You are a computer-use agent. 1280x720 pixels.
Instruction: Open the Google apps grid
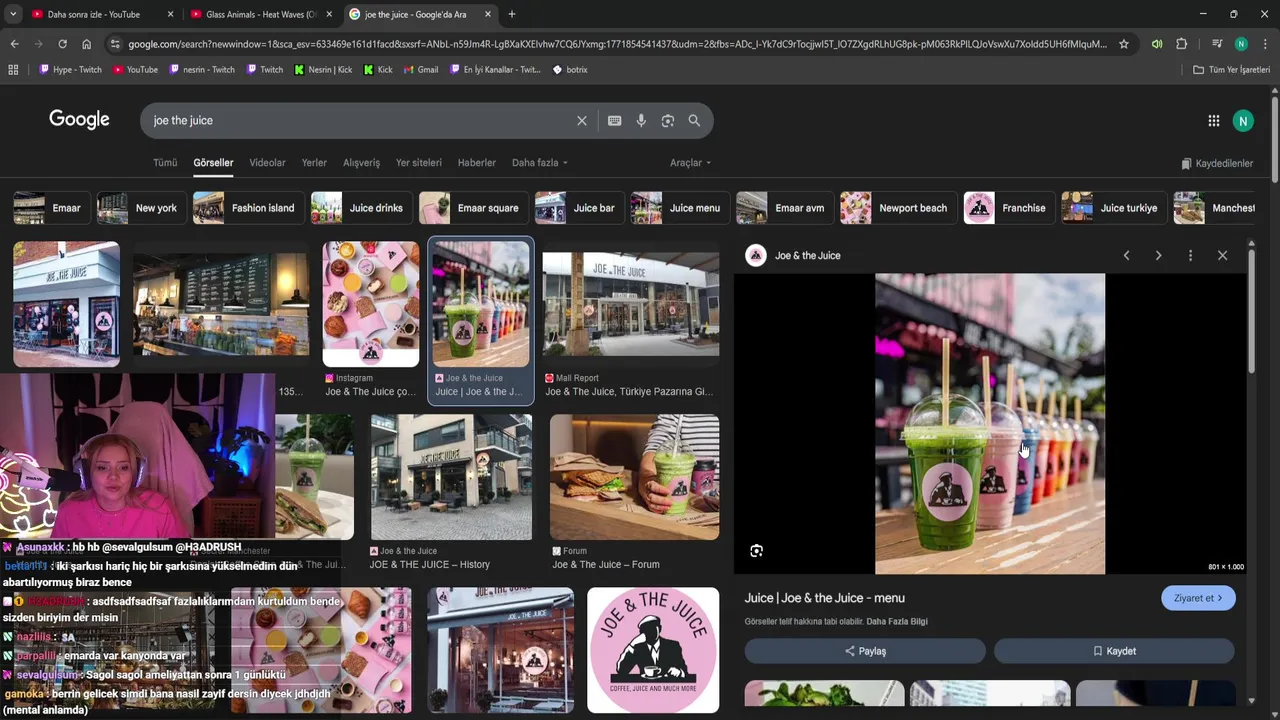coord(1213,121)
